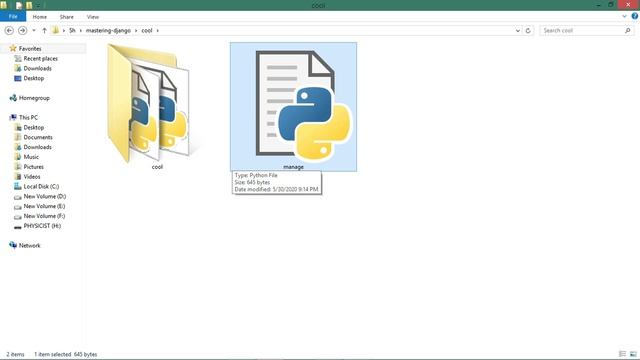
Task: Open the Share ribbon tab
Action: click(x=67, y=17)
